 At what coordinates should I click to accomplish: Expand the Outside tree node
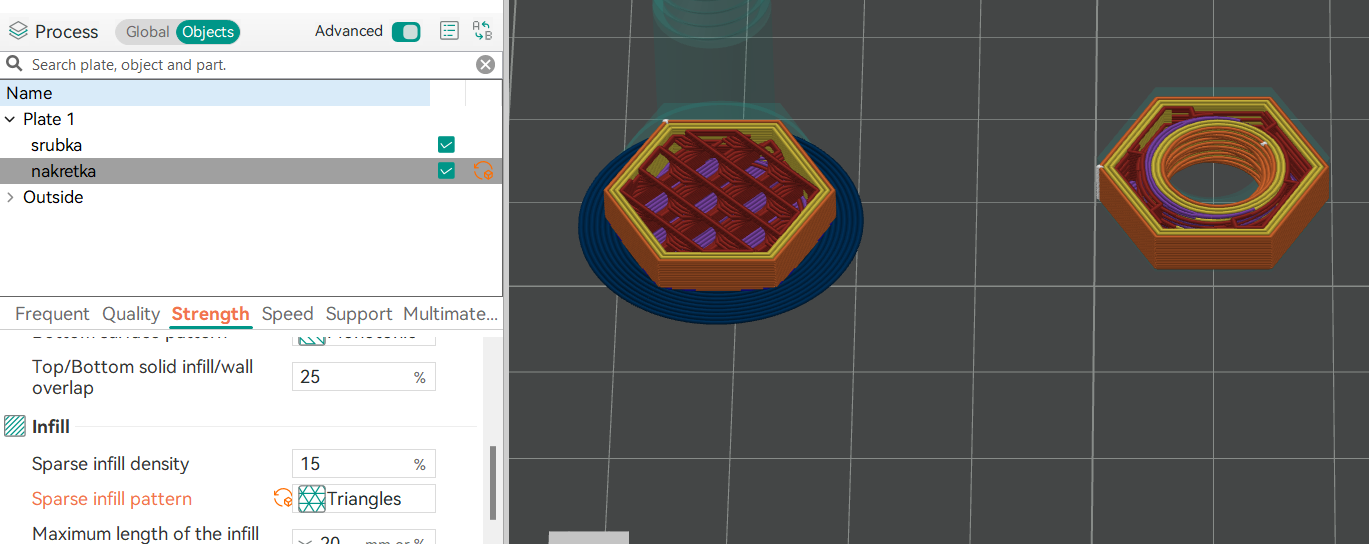(x=10, y=197)
